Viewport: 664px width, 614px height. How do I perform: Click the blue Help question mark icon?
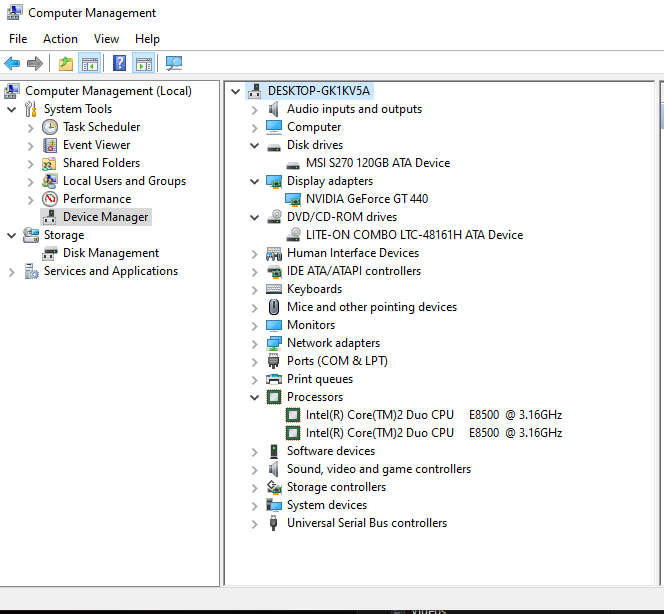click(x=119, y=64)
